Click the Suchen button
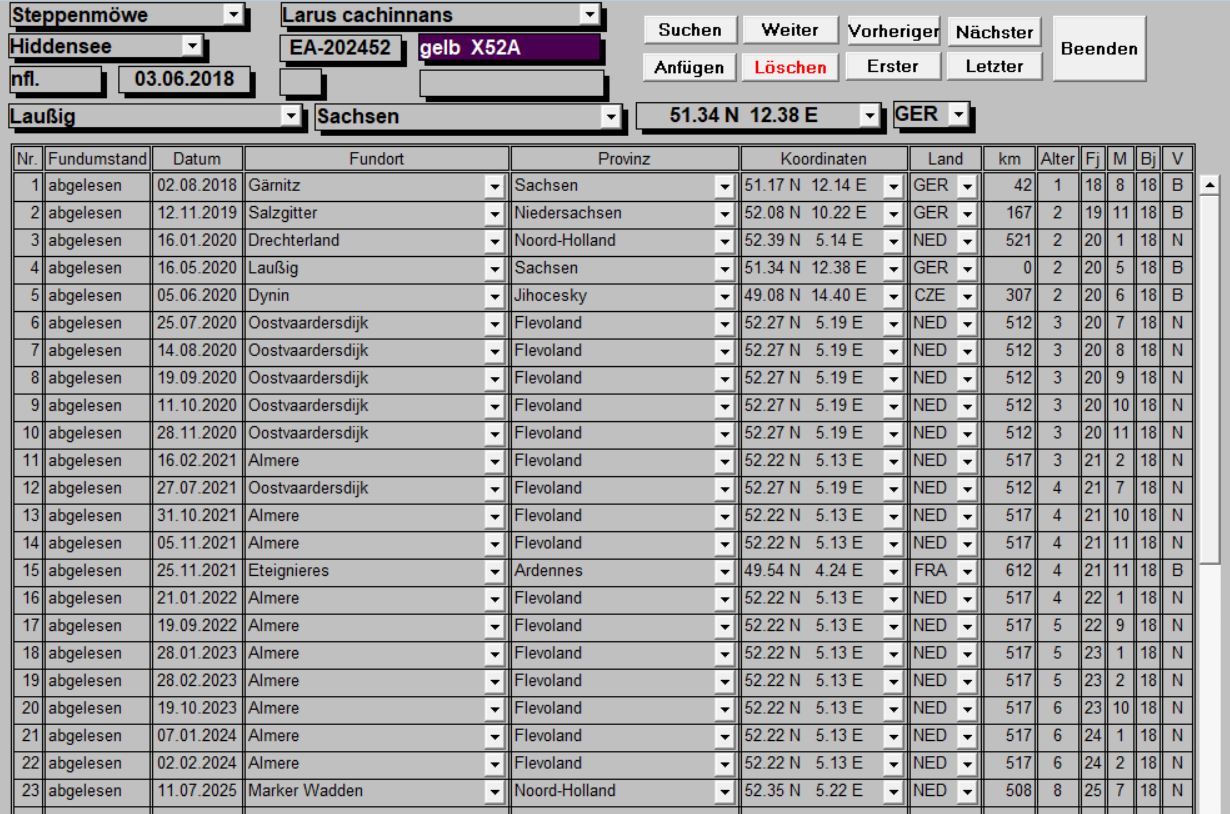Viewport: 1230px width, 814px height. click(x=689, y=31)
